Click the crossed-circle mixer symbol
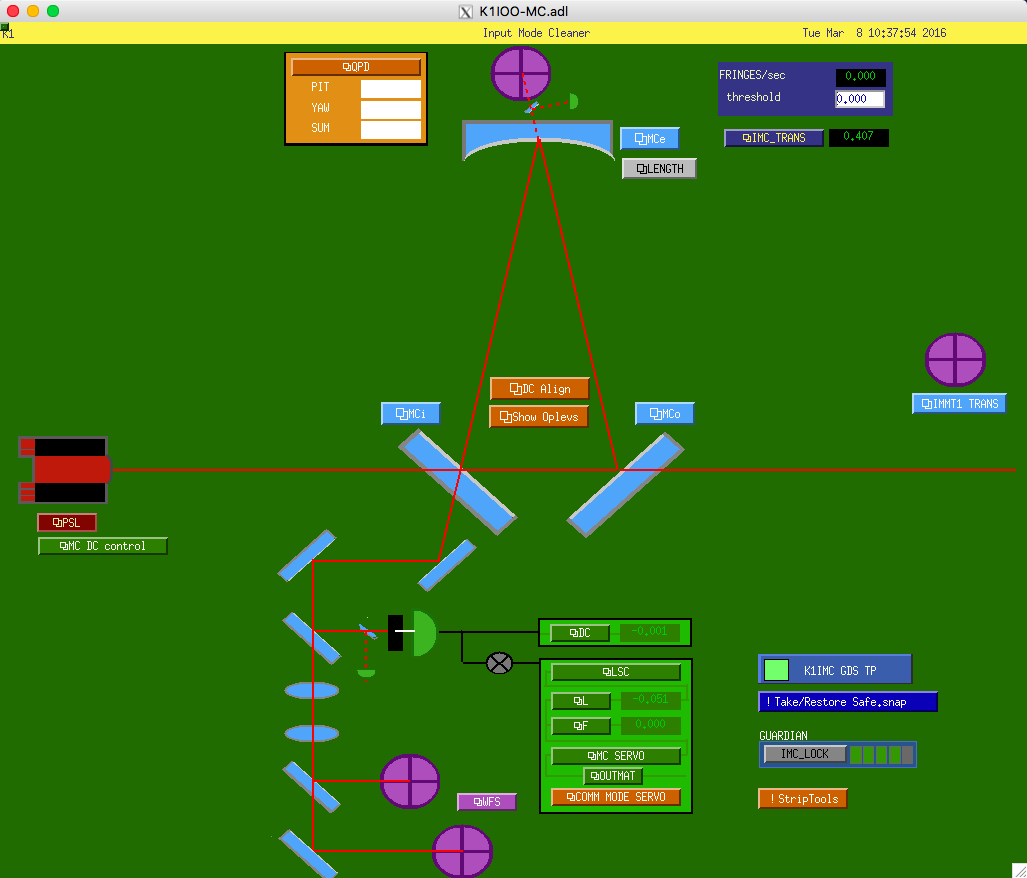 [x=499, y=663]
